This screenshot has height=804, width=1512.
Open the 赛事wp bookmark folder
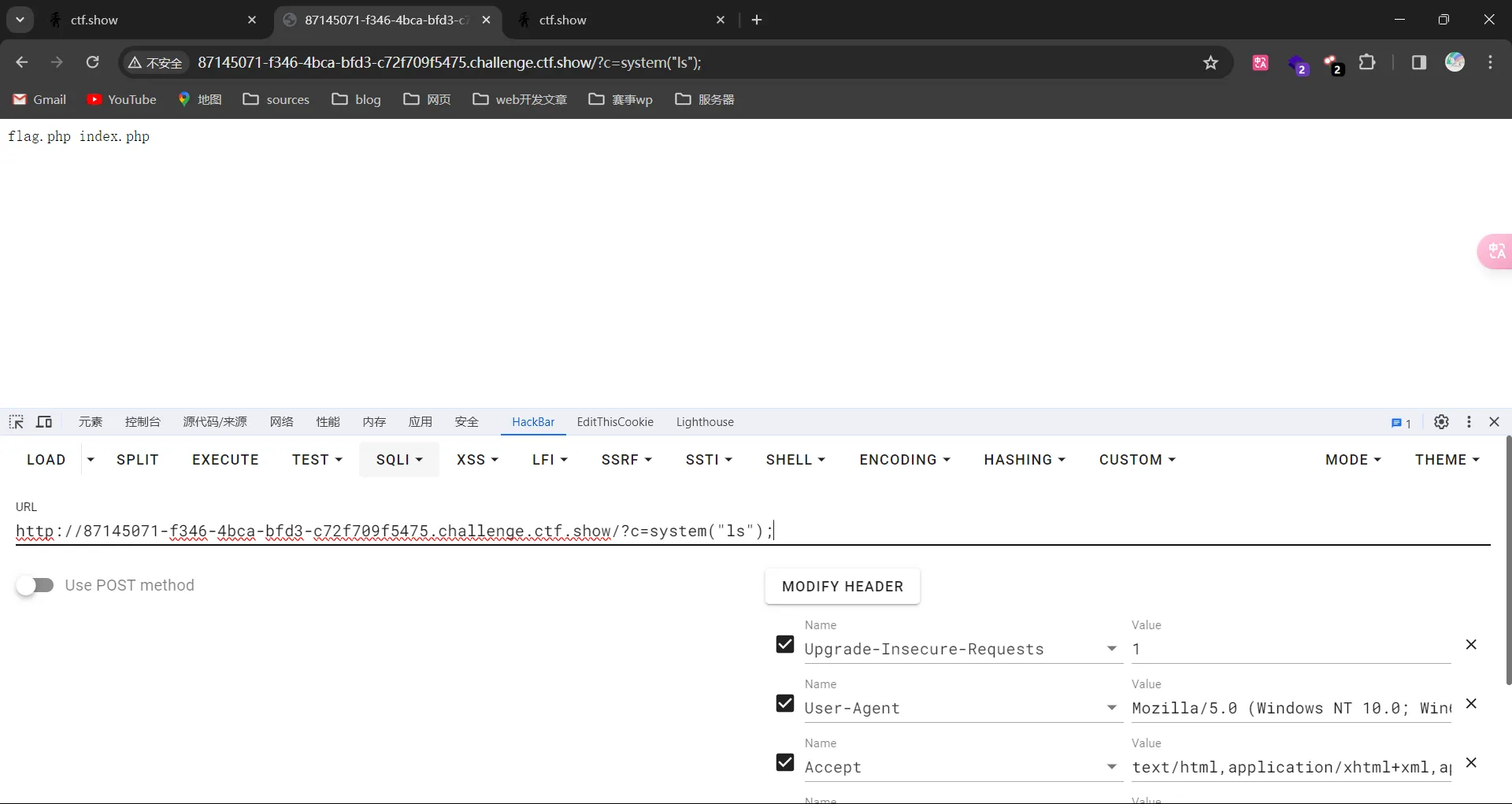[x=621, y=99]
